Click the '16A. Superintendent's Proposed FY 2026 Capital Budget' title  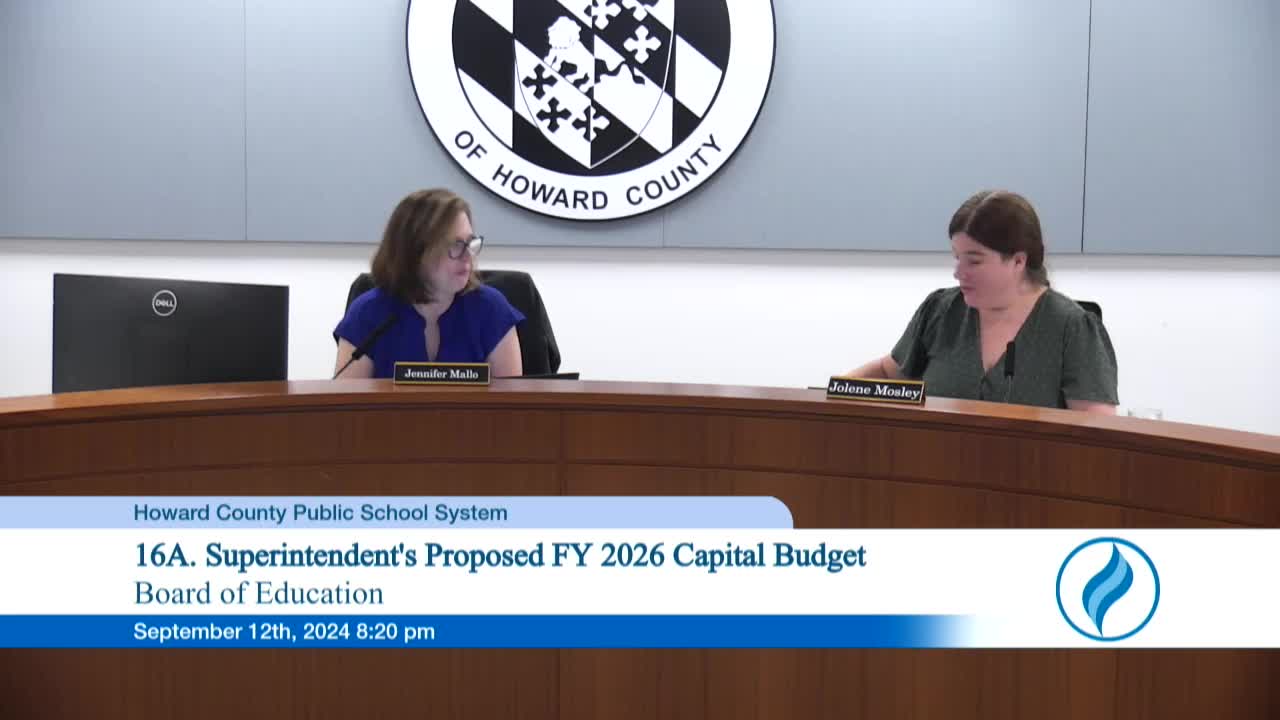click(500, 555)
